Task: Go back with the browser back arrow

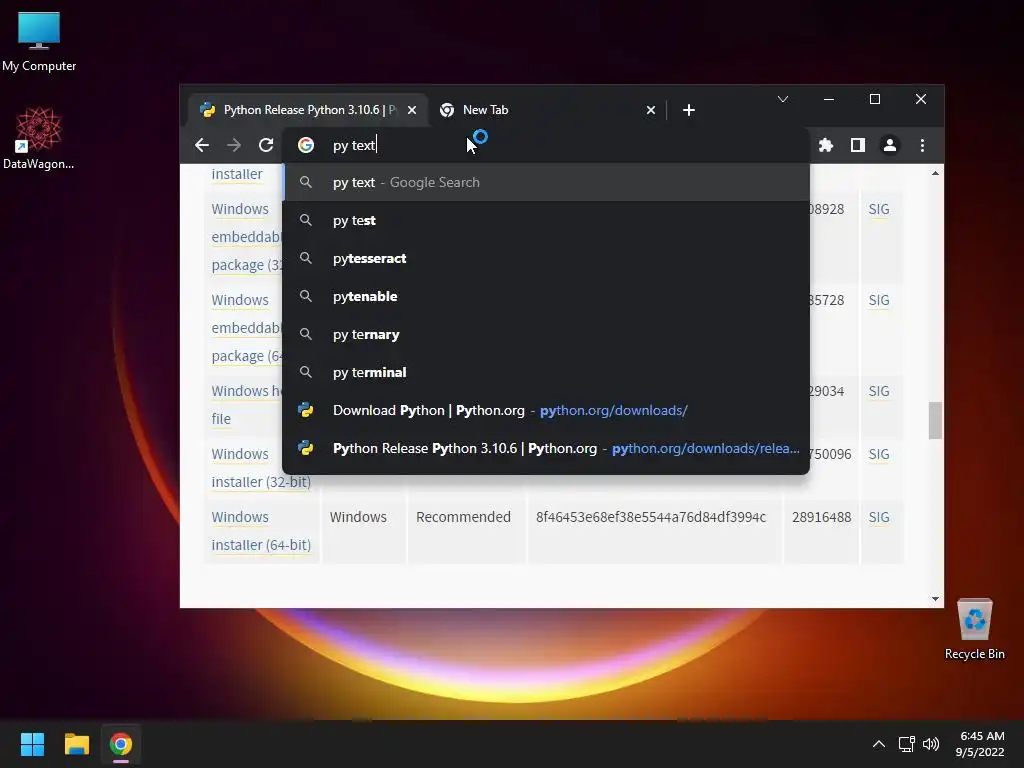Action: (202, 145)
